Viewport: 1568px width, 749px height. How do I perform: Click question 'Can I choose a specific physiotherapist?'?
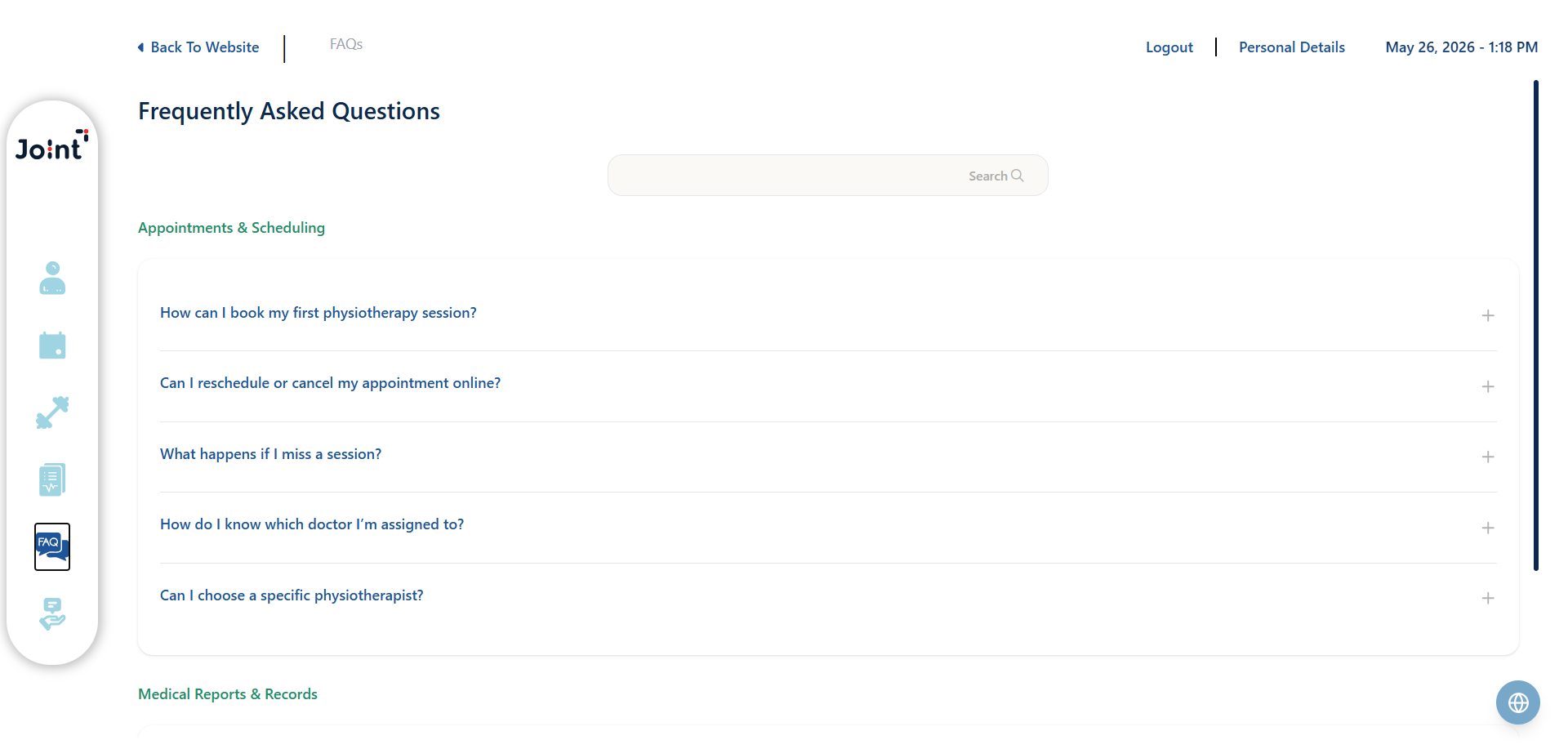[x=292, y=595]
